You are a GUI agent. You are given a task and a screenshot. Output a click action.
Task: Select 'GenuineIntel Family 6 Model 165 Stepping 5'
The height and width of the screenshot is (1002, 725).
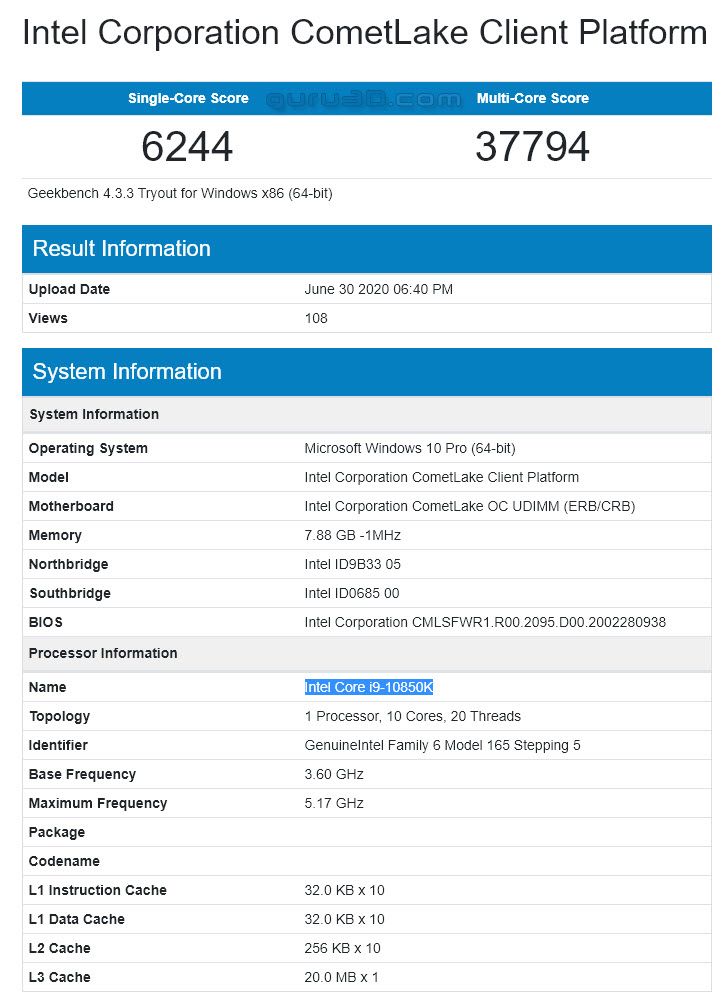coord(442,745)
